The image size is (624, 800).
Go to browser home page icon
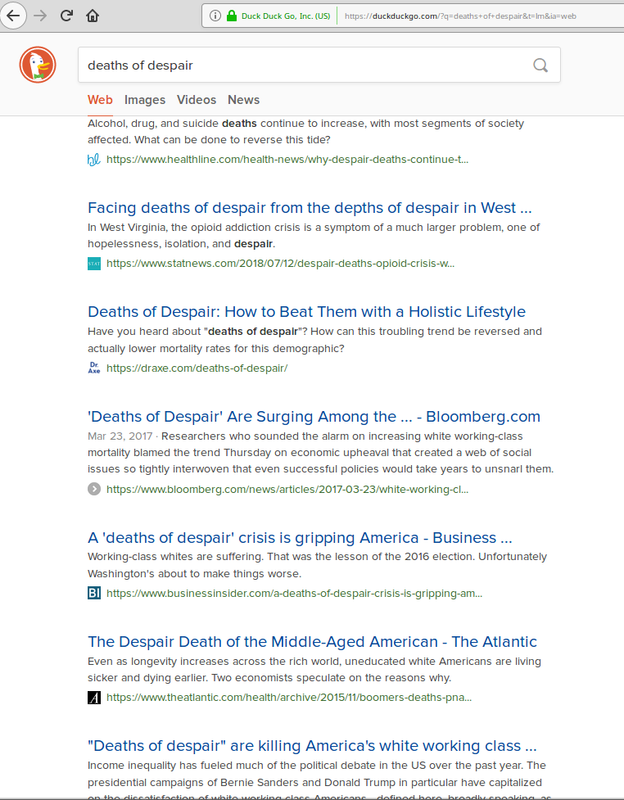tap(92, 16)
